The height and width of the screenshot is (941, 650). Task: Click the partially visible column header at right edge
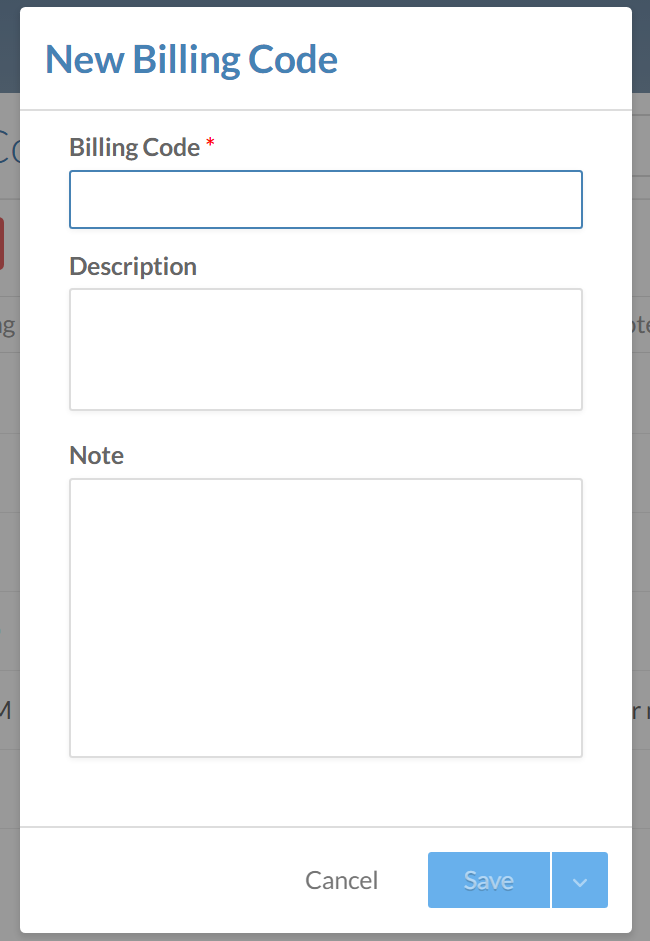640,325
